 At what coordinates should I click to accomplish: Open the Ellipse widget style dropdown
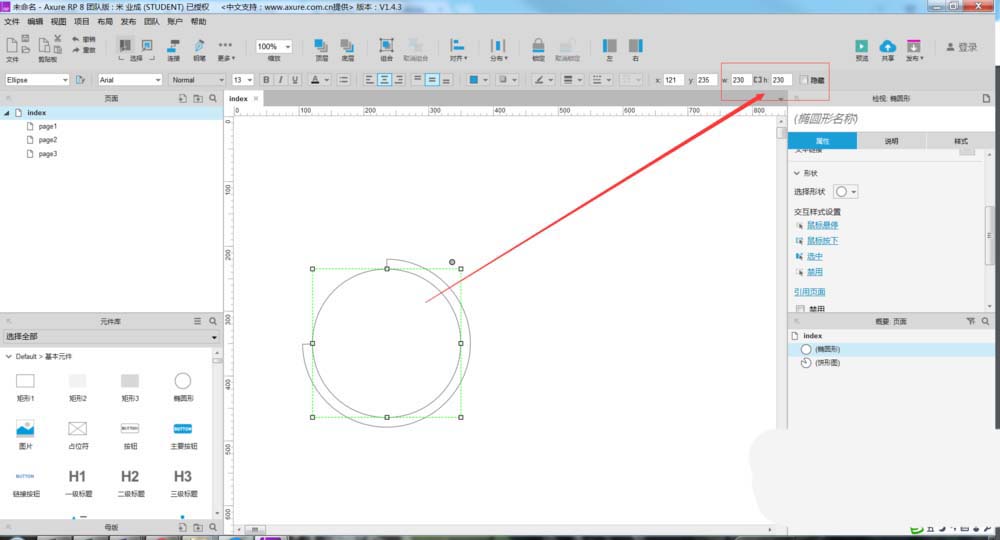click(x=37, y=80)
